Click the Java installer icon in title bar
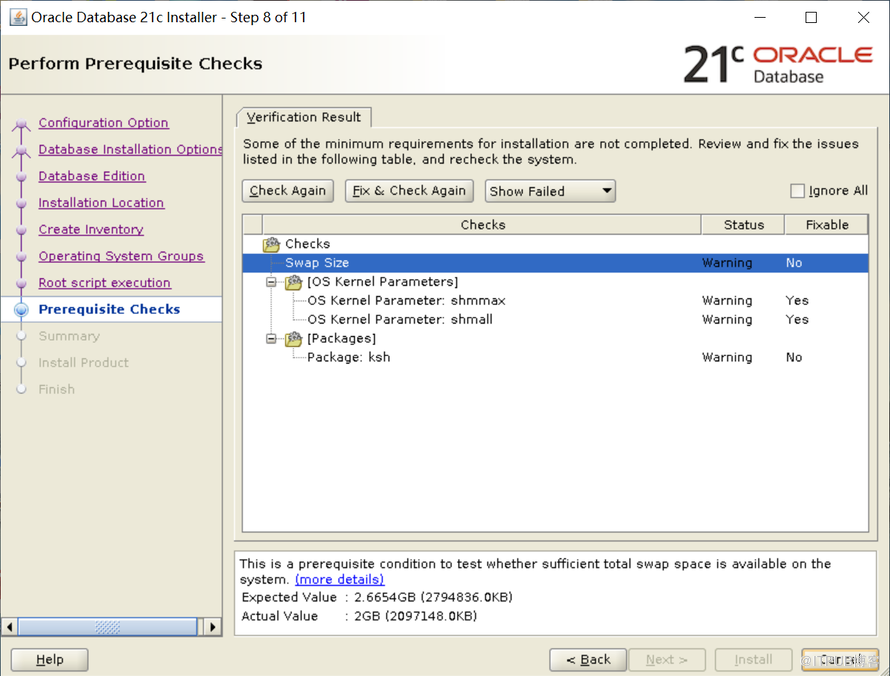Screen dimensions: 890x676 tap(18, 17)
